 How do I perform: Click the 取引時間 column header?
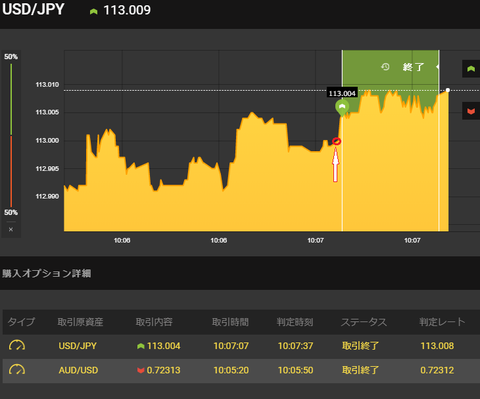click(x=230, y=322)
